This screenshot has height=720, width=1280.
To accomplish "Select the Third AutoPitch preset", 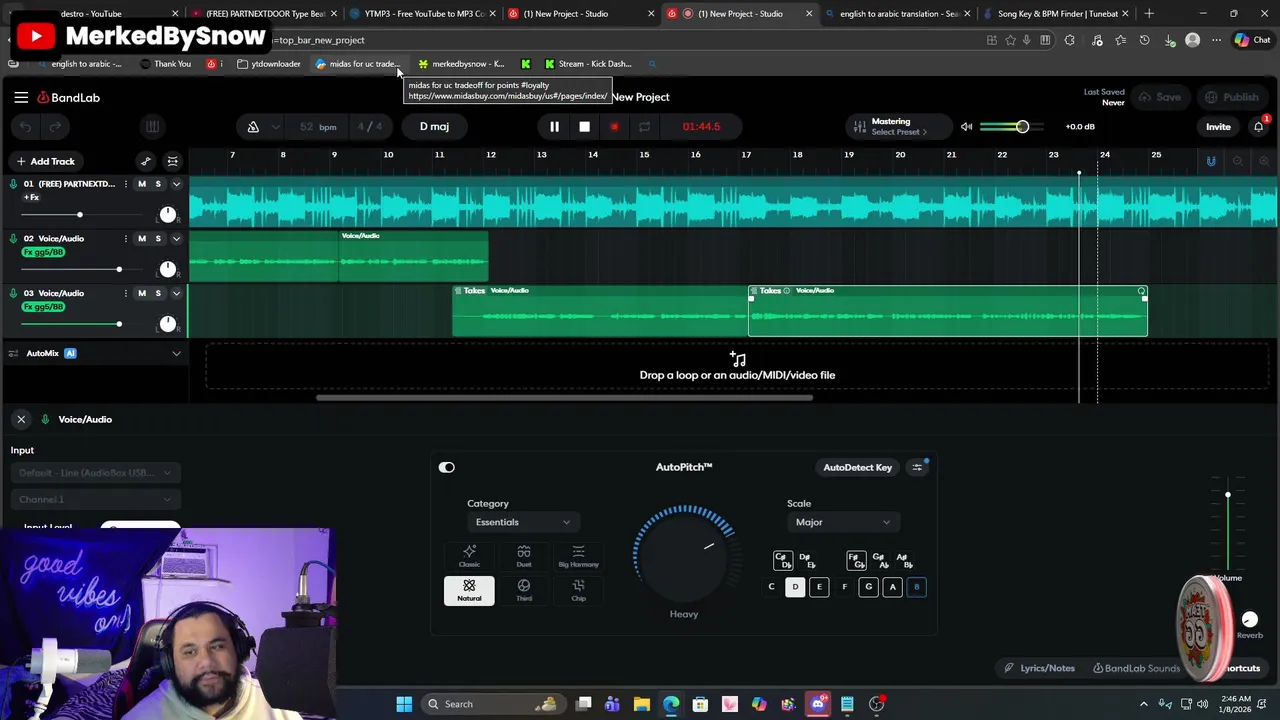I will [x=524, y=590].
